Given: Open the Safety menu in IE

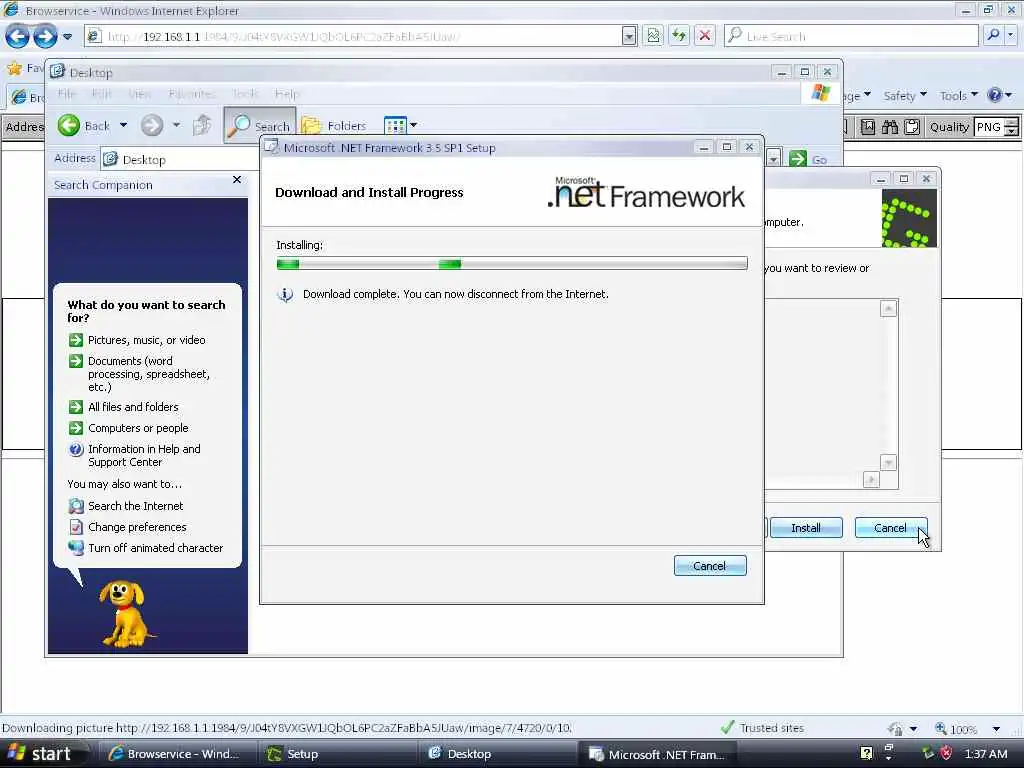Looking at the screenshot, I should [904, 95].
